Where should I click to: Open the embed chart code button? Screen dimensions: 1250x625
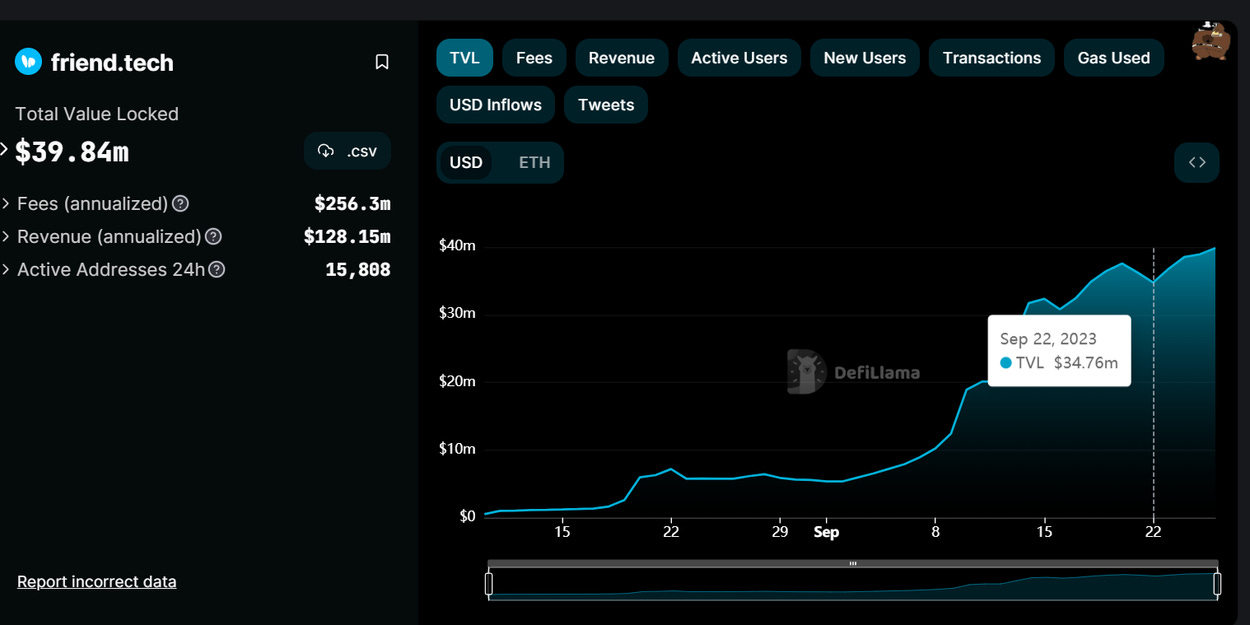(x=1197, y=162)
